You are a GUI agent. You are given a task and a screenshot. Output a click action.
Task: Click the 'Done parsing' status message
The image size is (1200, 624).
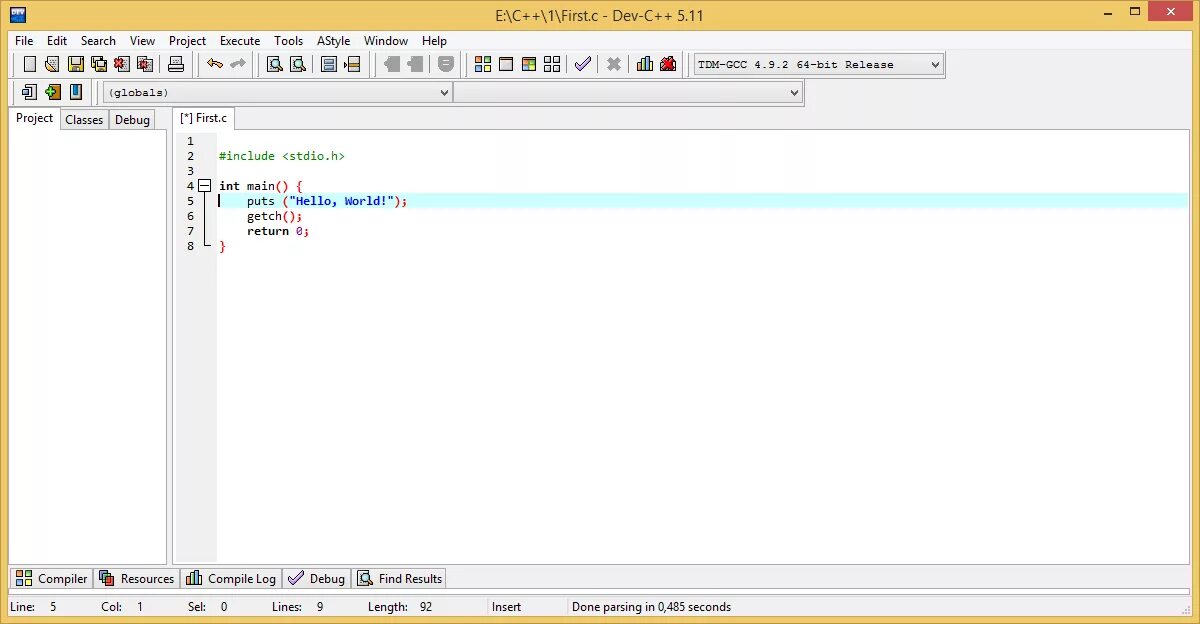[651, 607]
